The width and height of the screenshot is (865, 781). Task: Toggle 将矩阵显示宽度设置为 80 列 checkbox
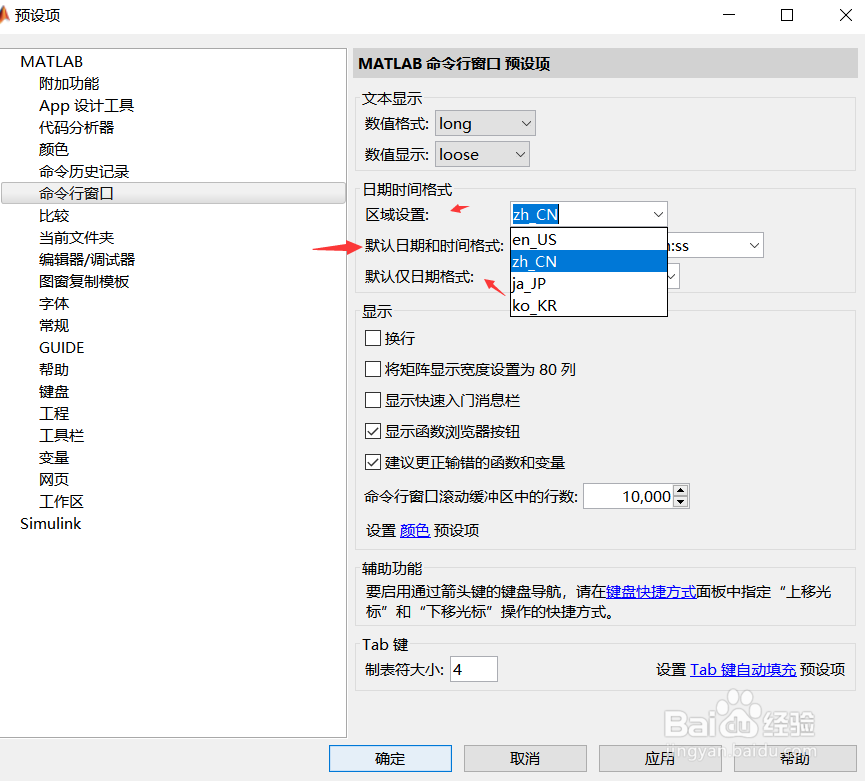click(373, 369)
